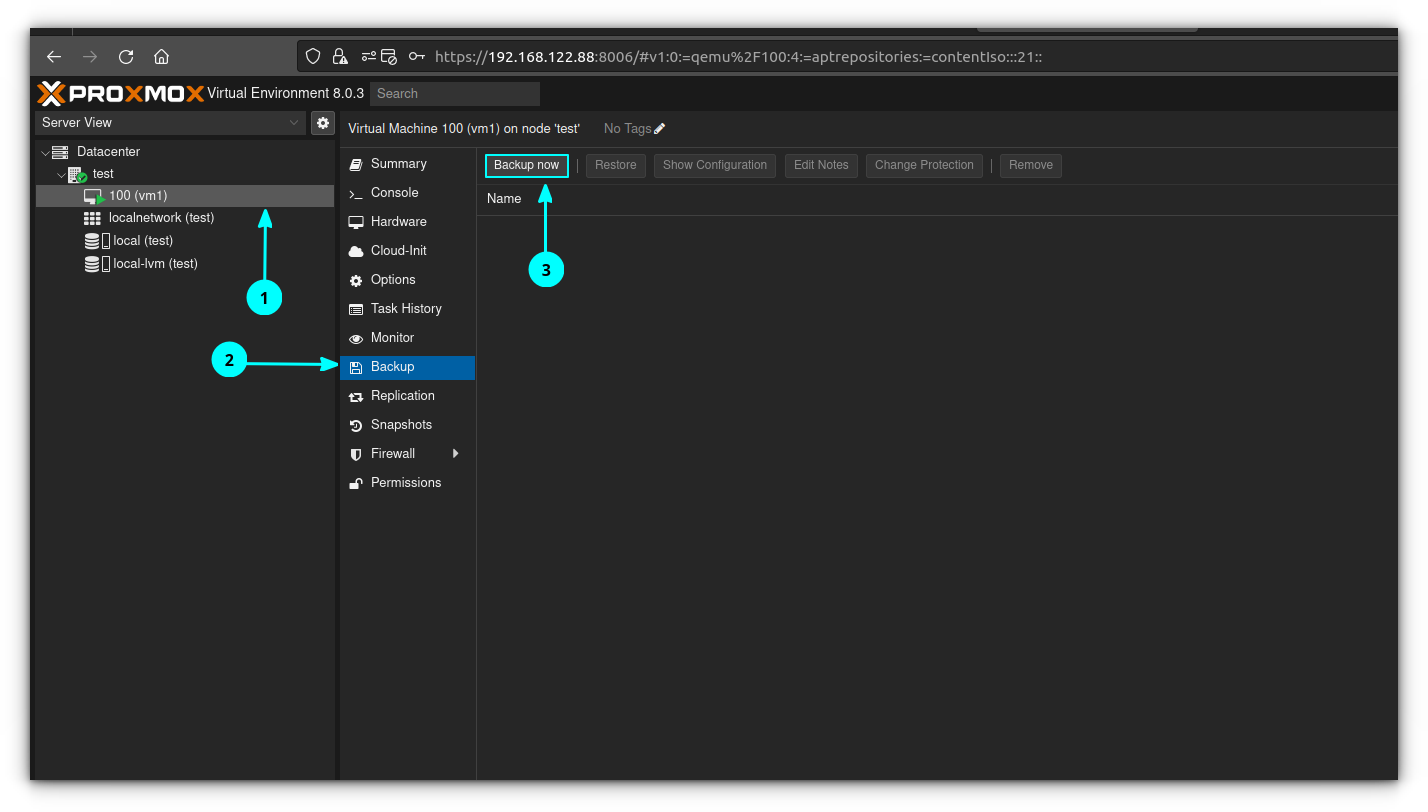1428x812 pixels.
Task: Expand the Firewall submenu arrow
Action: (x=456, y=454)
